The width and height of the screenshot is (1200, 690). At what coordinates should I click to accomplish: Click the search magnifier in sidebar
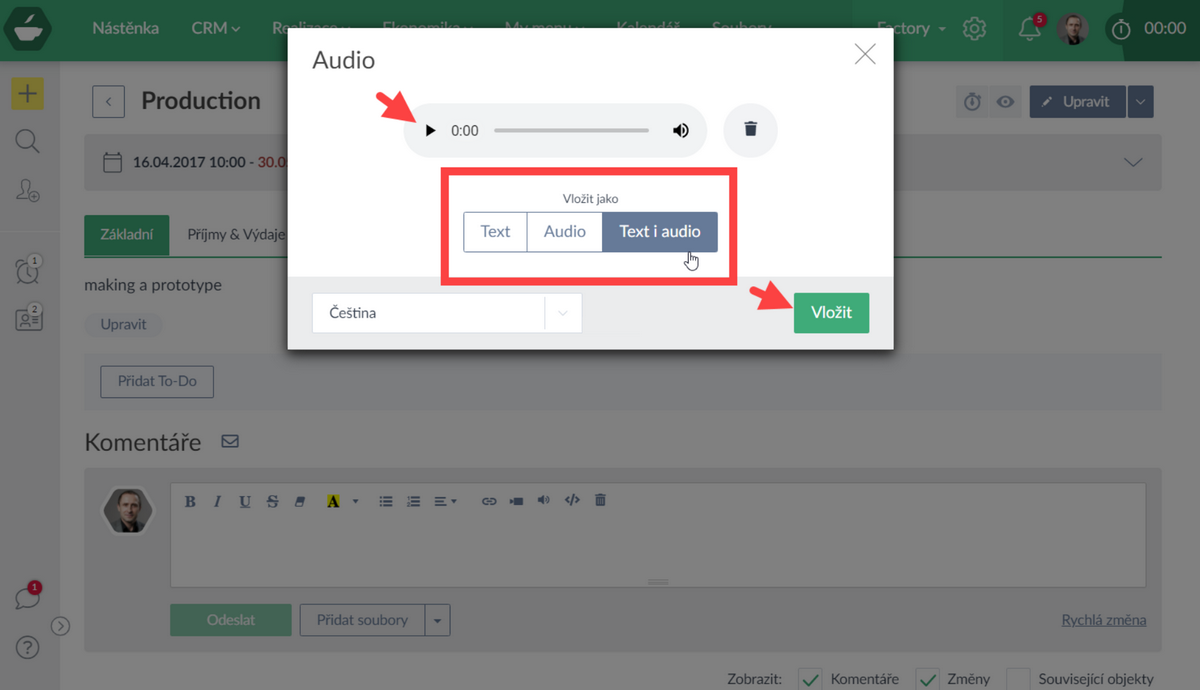point(28,141)
